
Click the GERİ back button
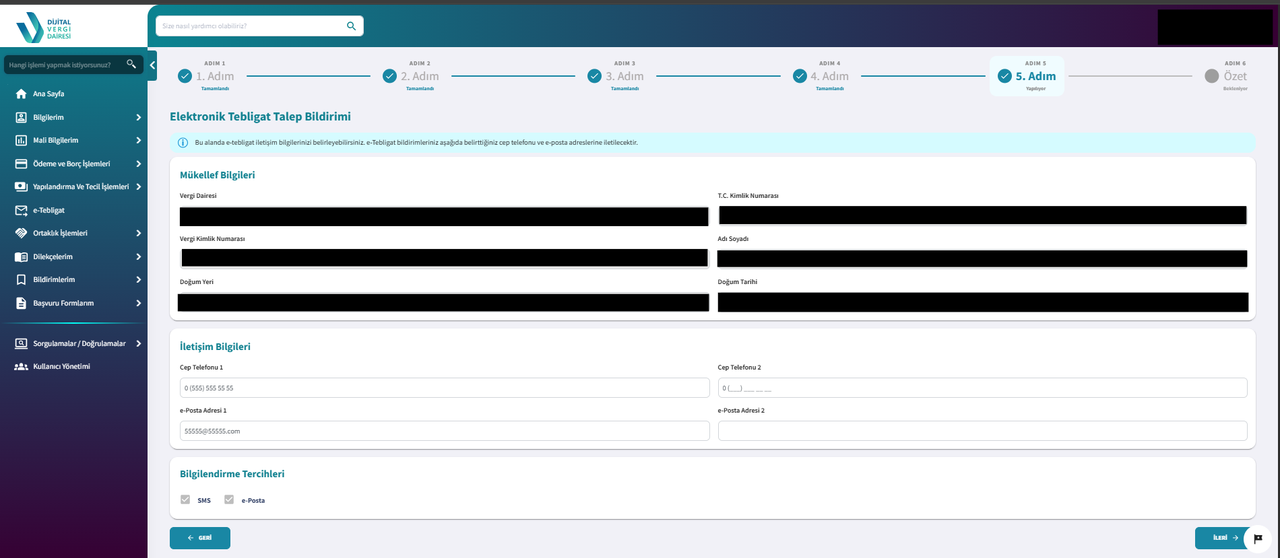200,538
